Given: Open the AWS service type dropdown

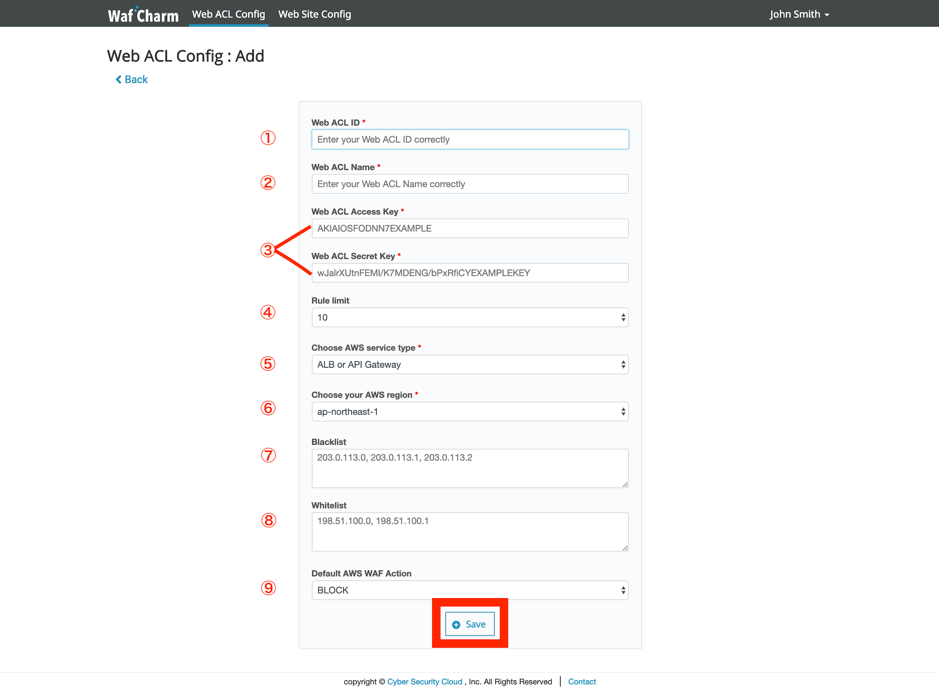Looking at the screenshot, I should pyautogui.click(x=469, y=365).
